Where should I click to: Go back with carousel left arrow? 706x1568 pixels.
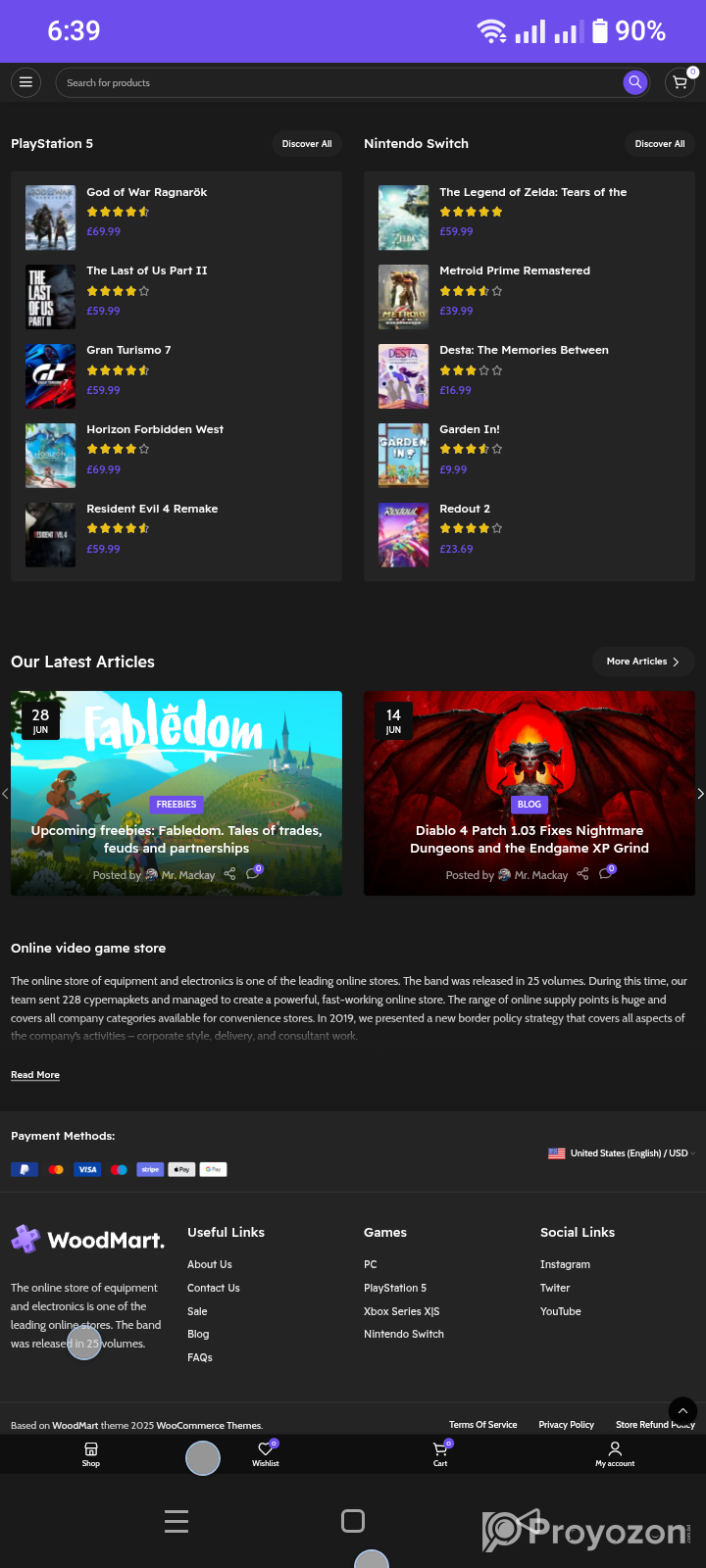coord(5,793)
